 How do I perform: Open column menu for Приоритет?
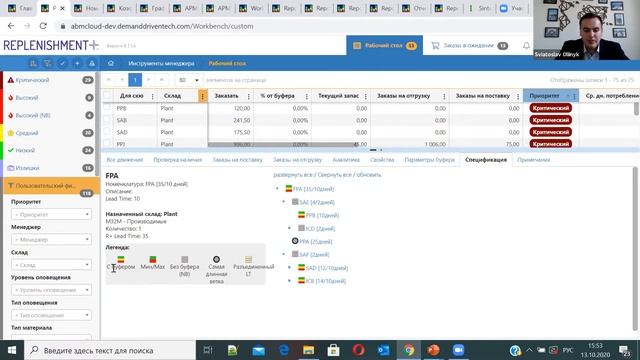tap(574, 96)
